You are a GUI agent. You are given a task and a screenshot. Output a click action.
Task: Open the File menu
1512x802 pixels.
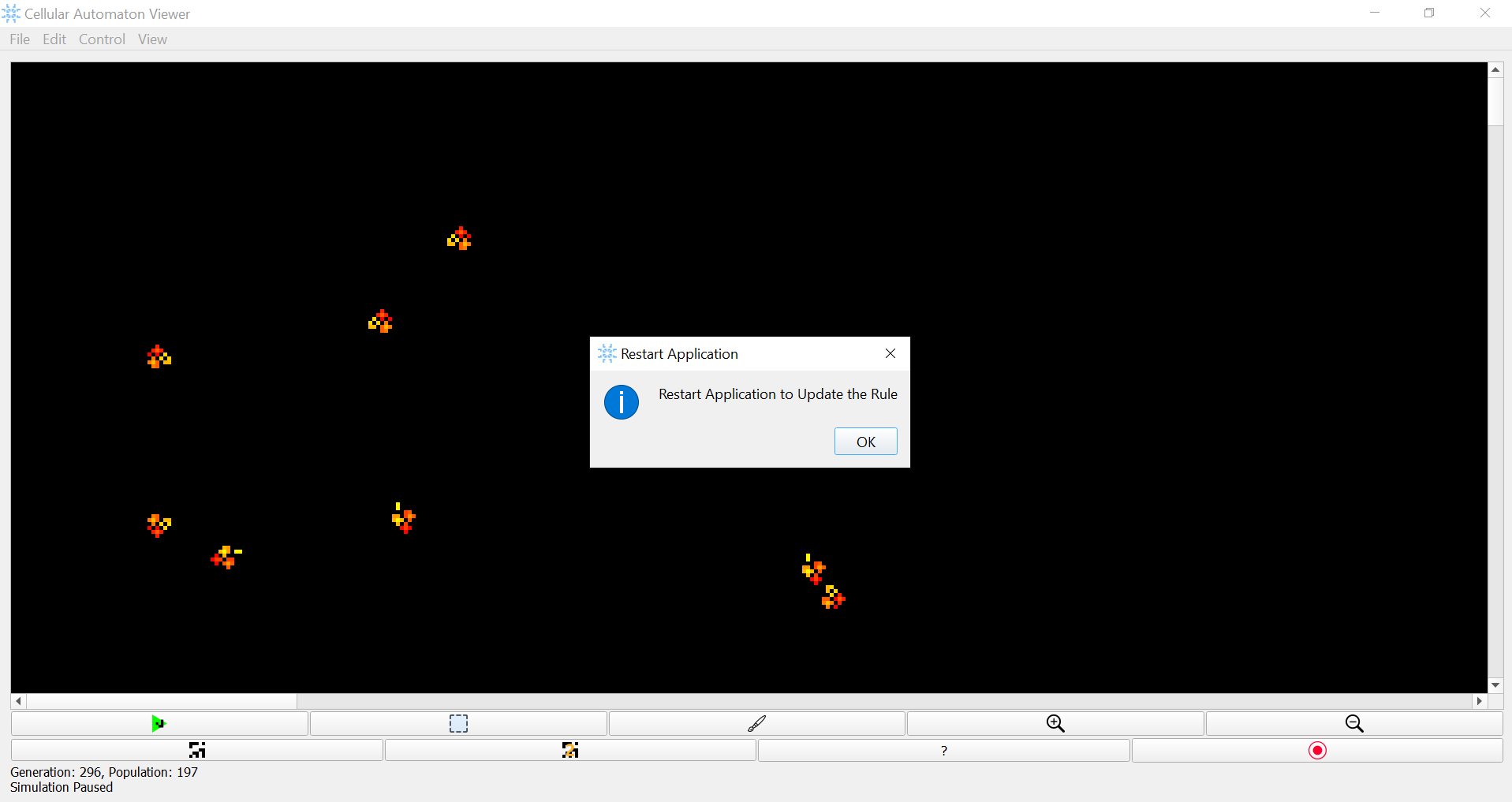coord(20,39)
